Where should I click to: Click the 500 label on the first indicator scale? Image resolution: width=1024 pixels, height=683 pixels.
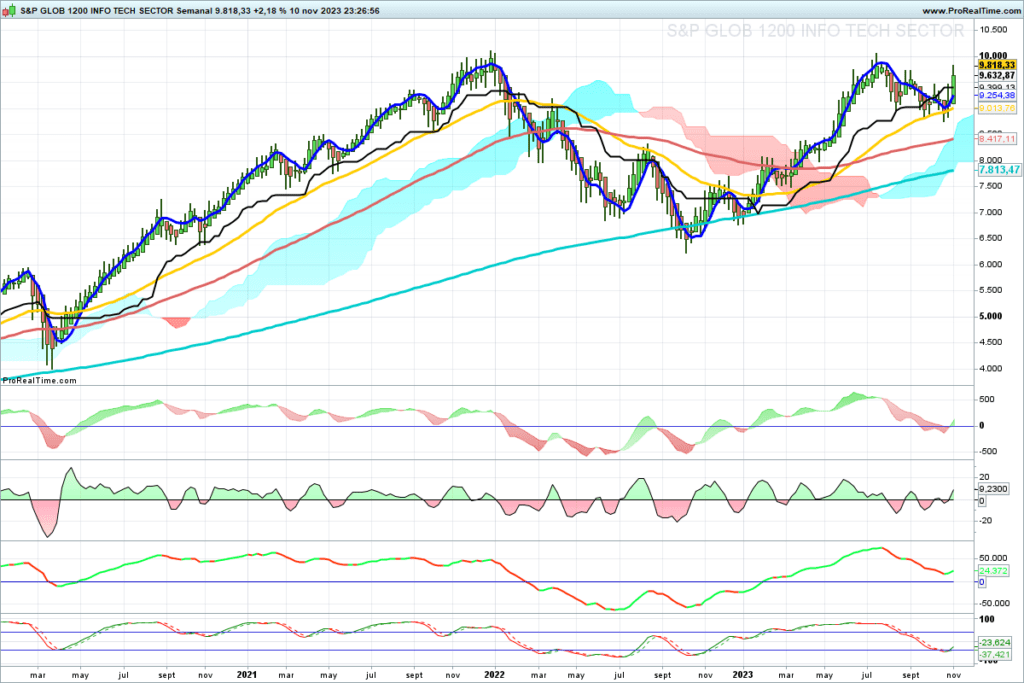coord(987,400)
